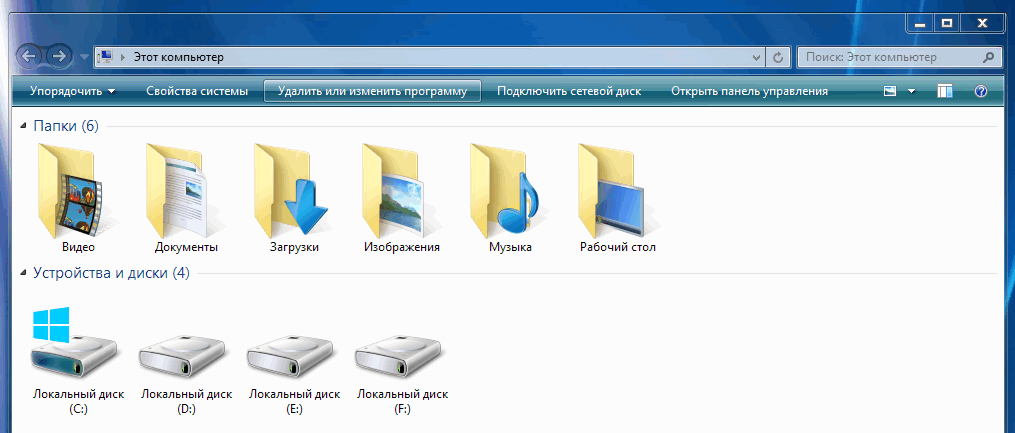
Task: Select the Папки (6) header text
Action: [x=66, y=126]
